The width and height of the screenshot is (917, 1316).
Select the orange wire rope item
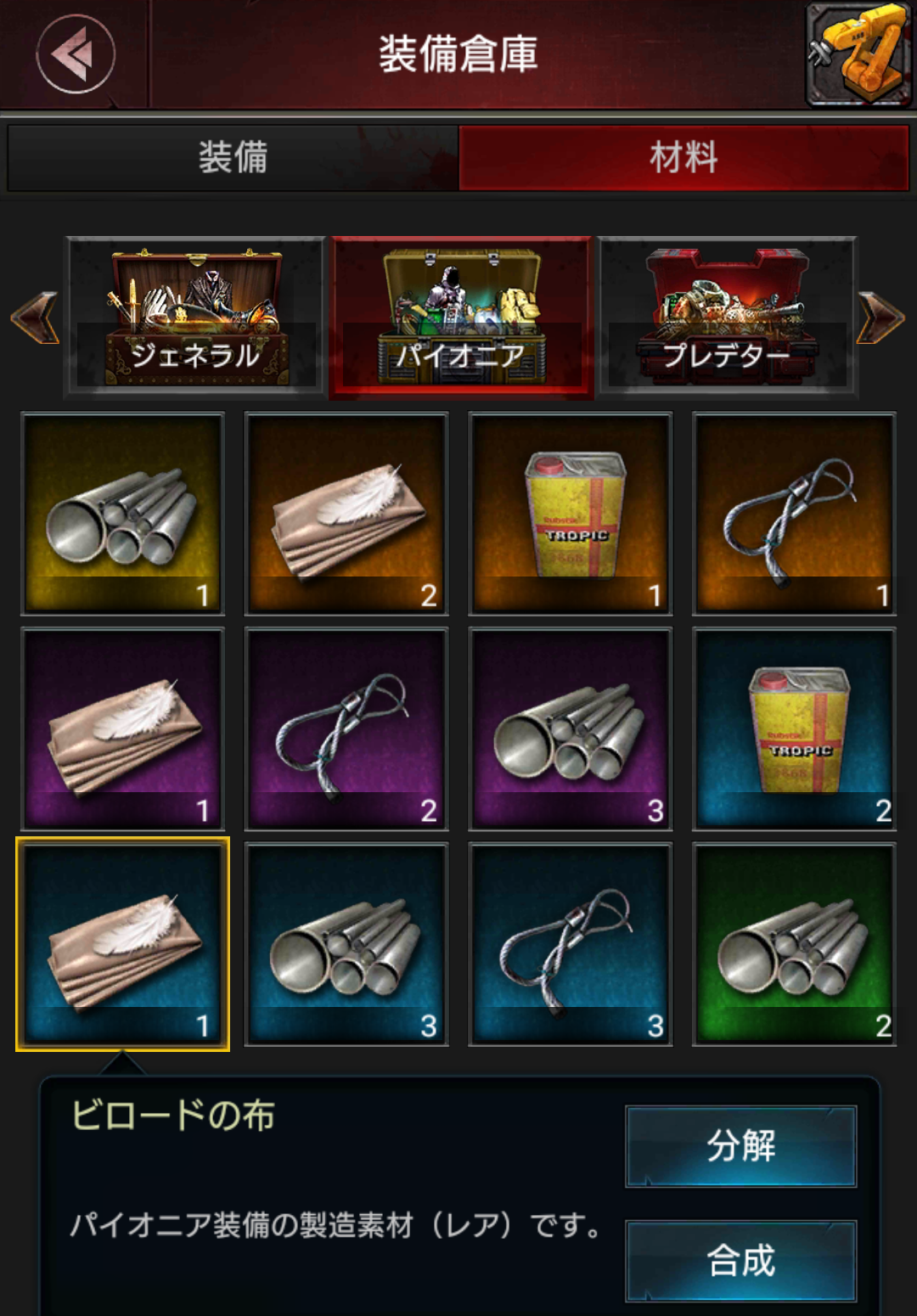(794, 514)
